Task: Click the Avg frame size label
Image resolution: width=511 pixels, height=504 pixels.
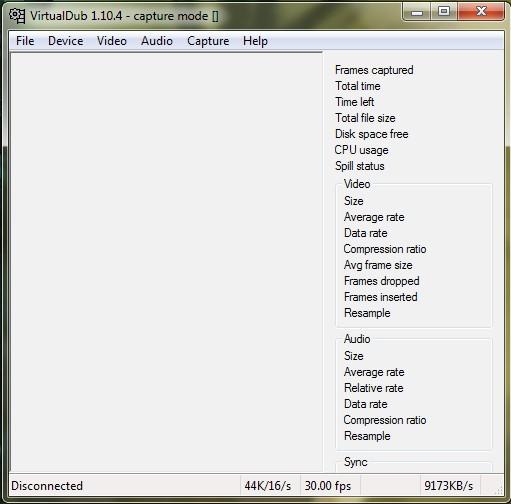Action: tap(378, 265)
